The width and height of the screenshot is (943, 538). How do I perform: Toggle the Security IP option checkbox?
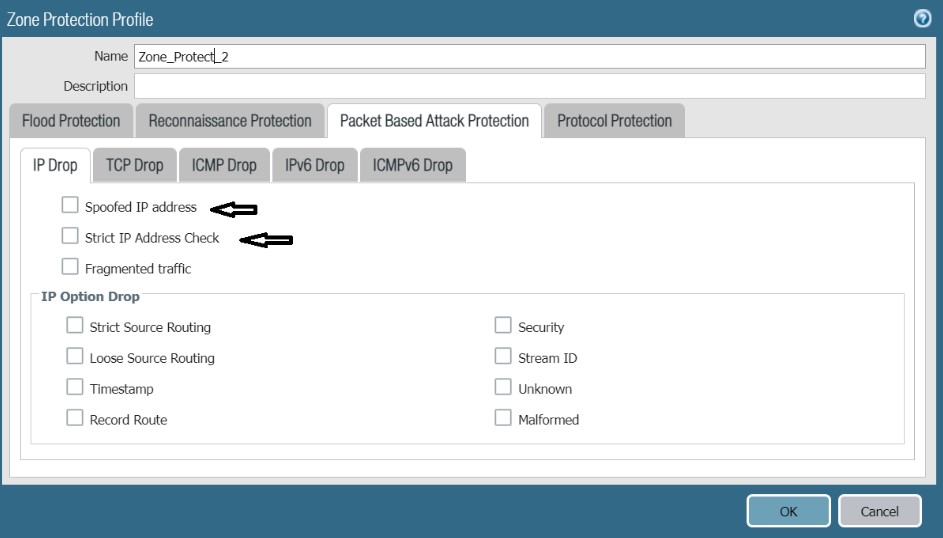click(503, 326)
